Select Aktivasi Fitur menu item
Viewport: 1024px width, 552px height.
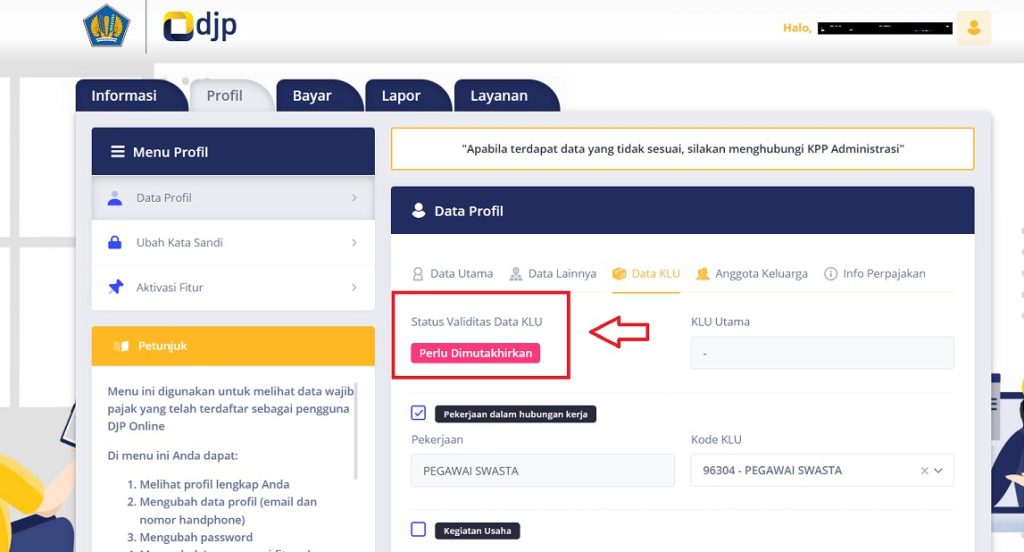pos(233,287)
